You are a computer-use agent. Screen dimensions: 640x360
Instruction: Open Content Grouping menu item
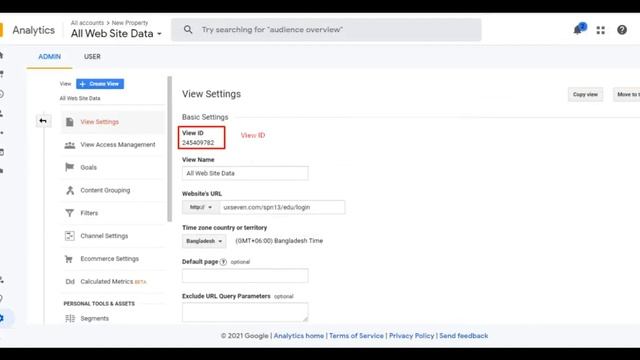click(x=105, y=190)
